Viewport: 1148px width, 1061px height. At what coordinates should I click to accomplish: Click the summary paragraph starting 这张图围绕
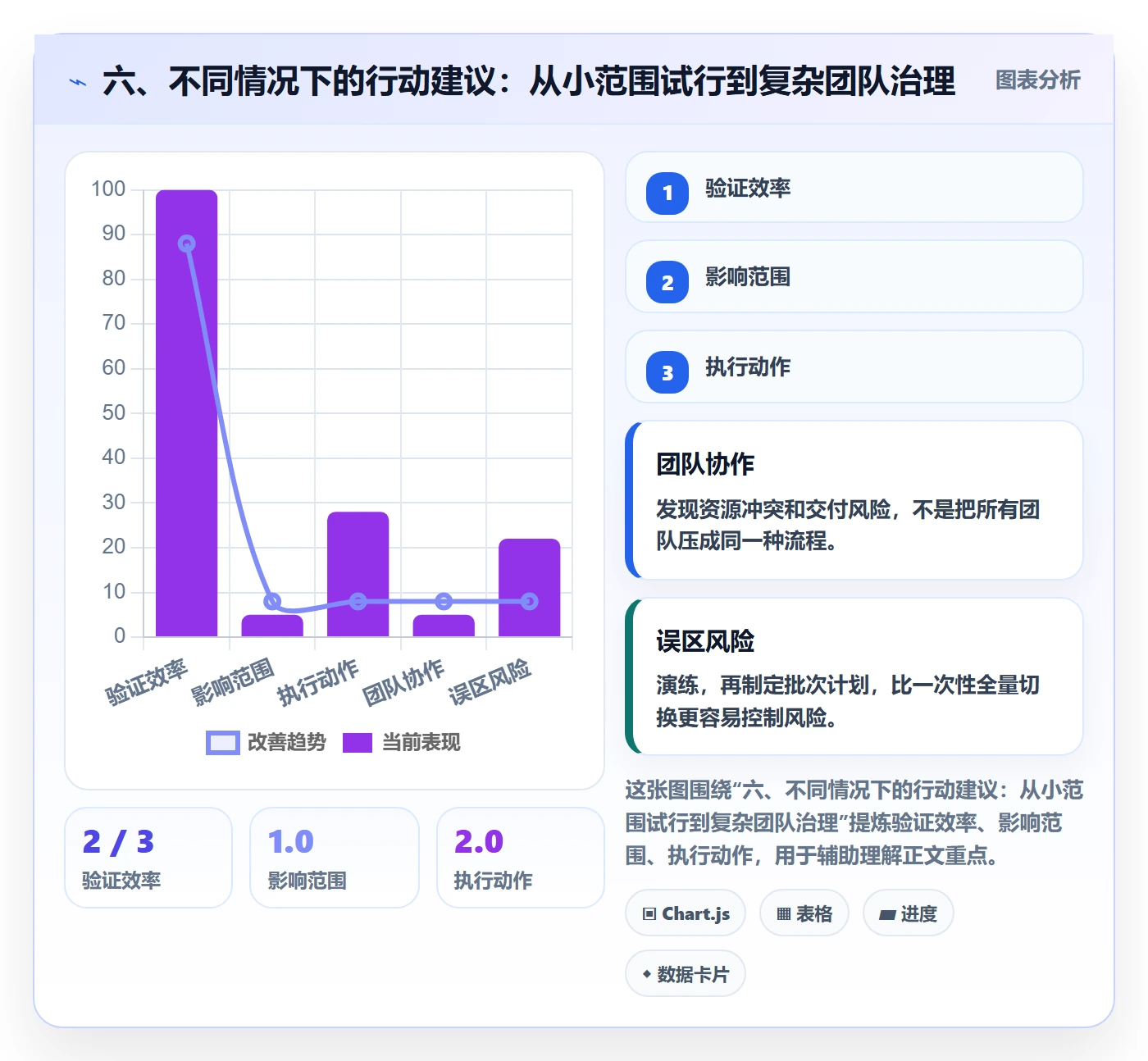click(x=854, y=822)
